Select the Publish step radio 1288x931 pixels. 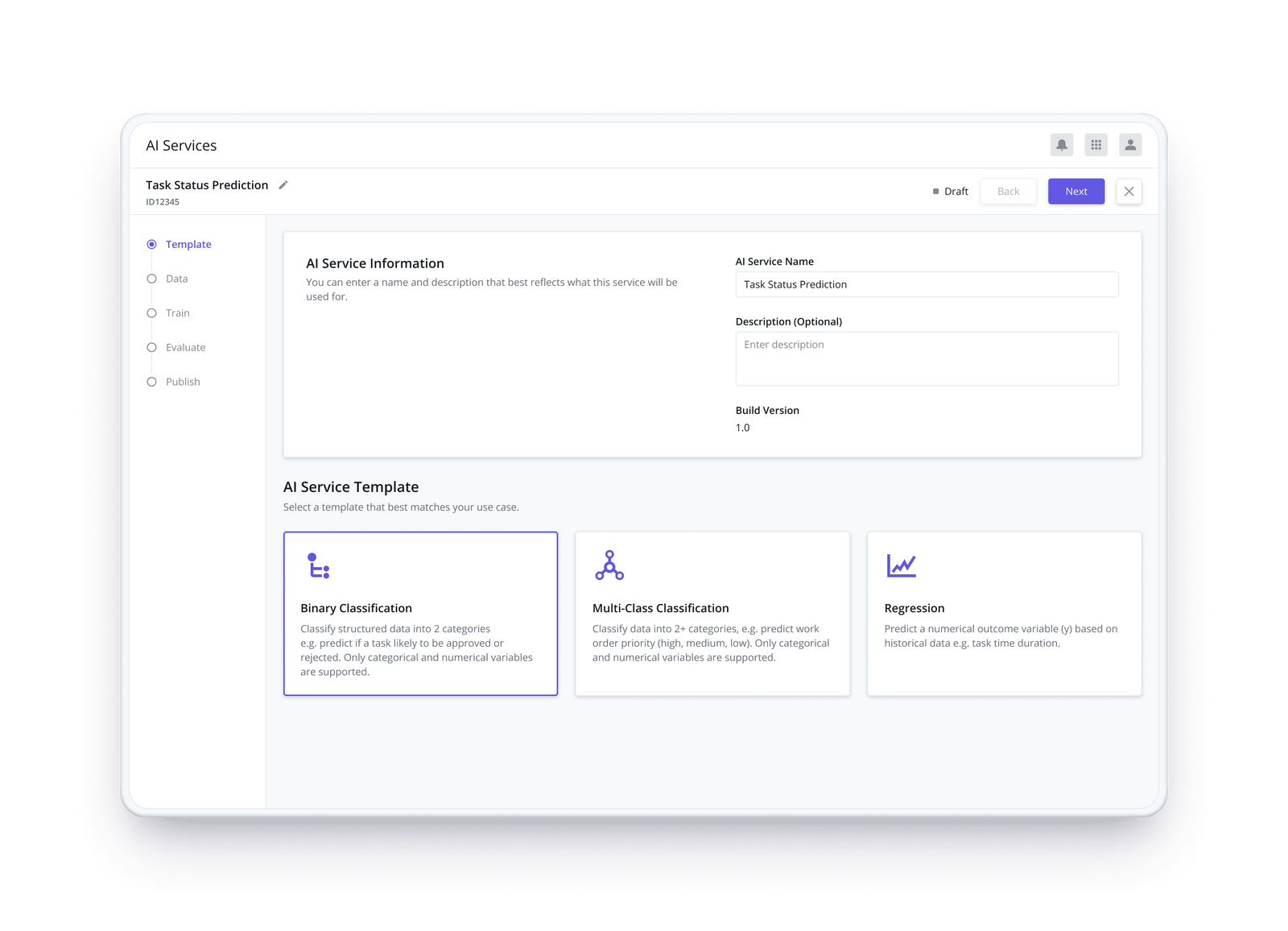coord(151,382)
